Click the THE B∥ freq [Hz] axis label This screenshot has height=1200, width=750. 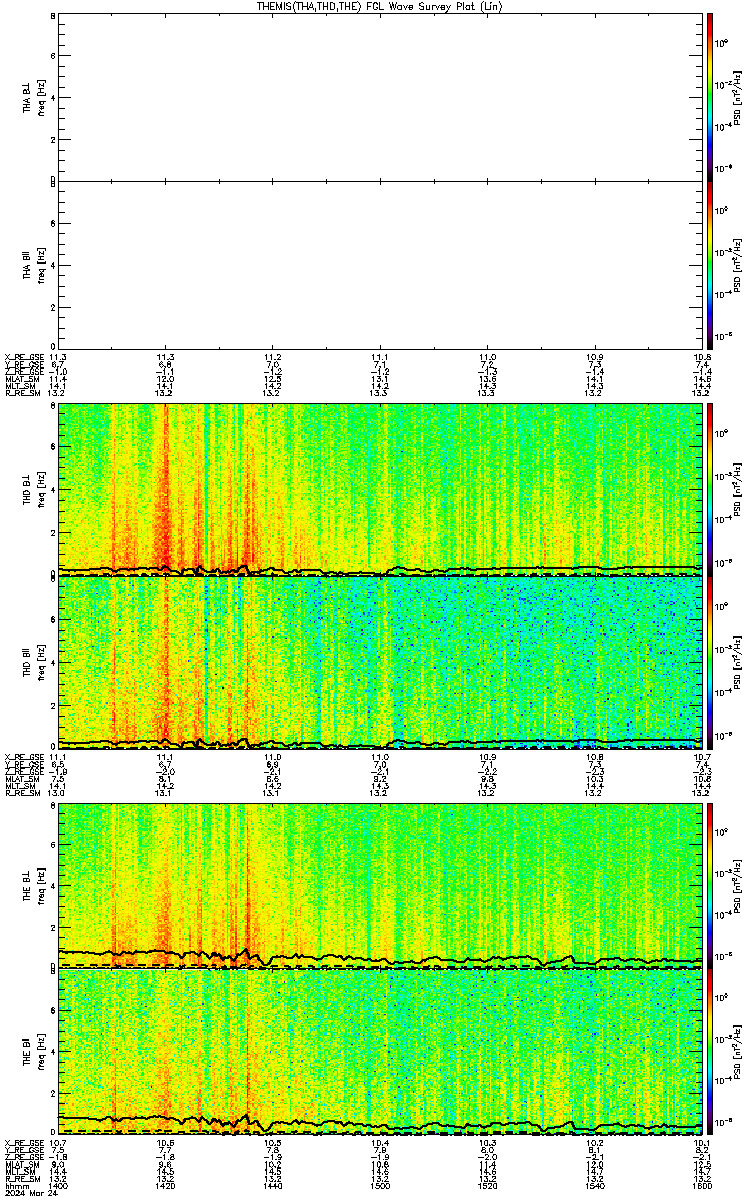pos(41,1053)
